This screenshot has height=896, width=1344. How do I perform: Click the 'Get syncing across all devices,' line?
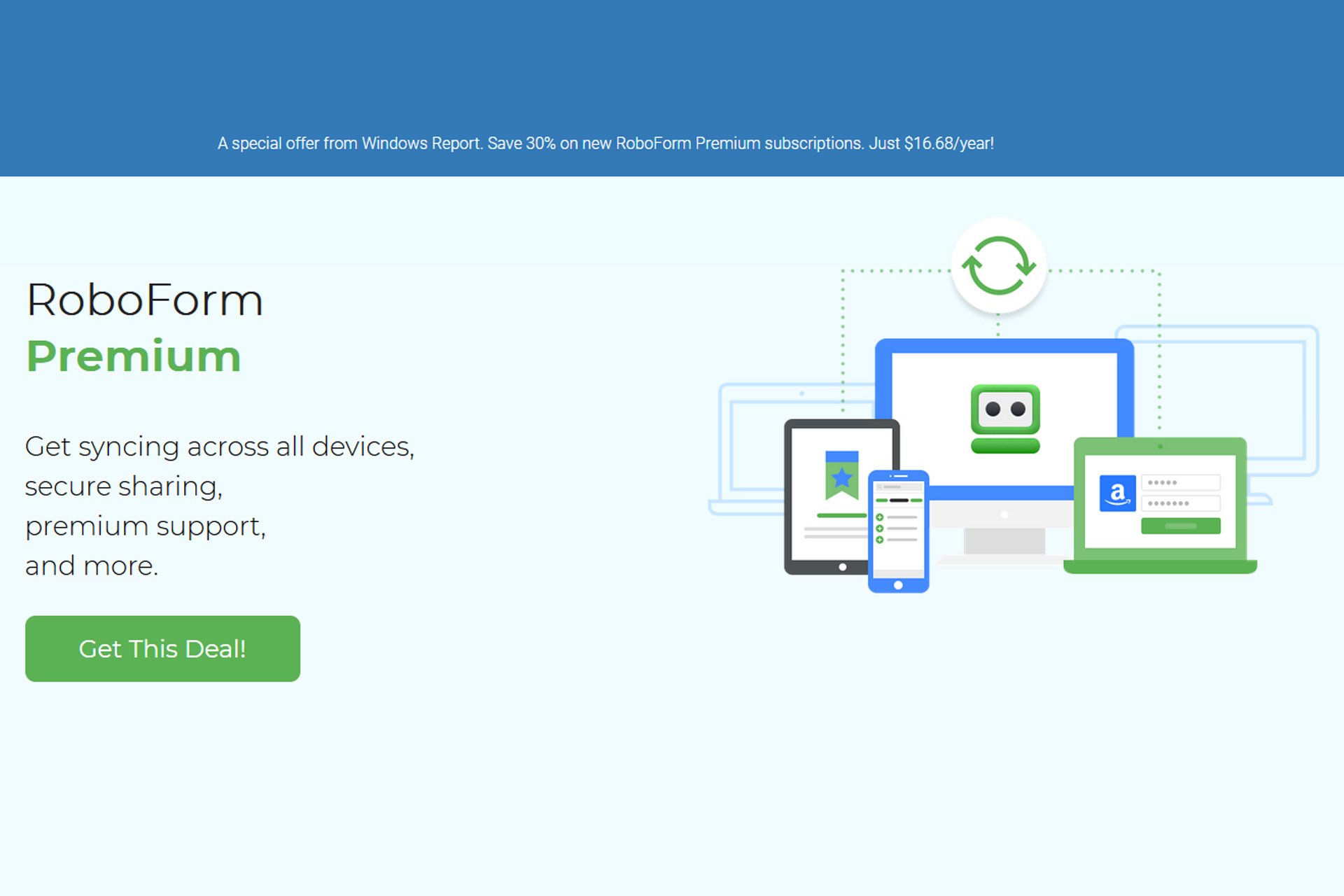click(220, 447)
